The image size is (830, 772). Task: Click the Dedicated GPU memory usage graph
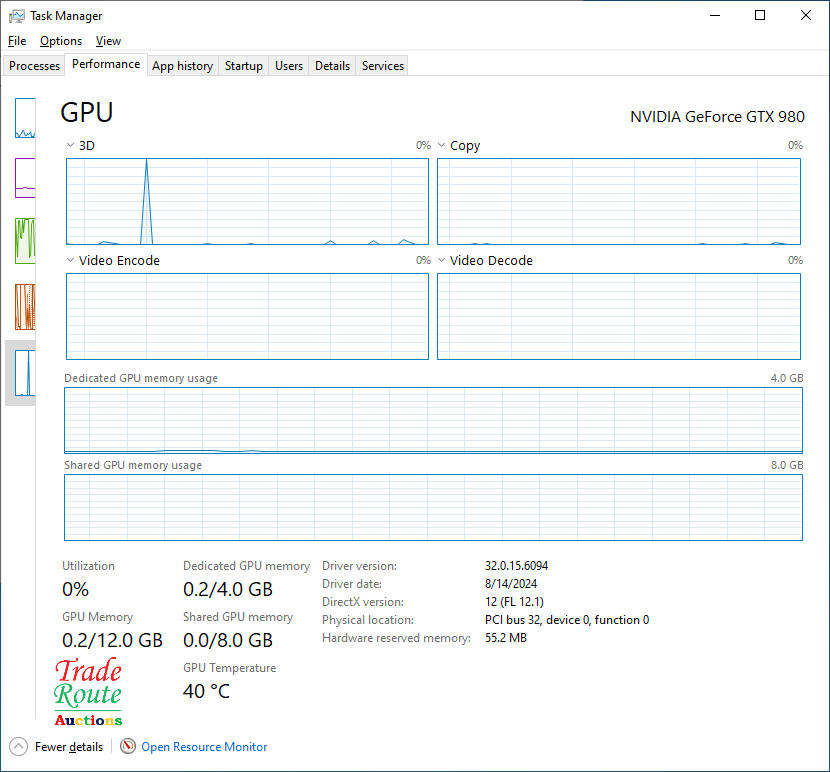click(433, 421)
